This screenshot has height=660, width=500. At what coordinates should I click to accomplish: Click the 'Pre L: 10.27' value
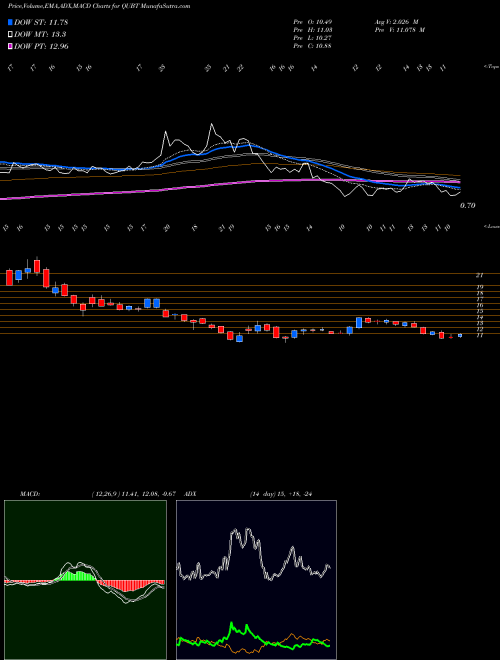pos(312,38)
